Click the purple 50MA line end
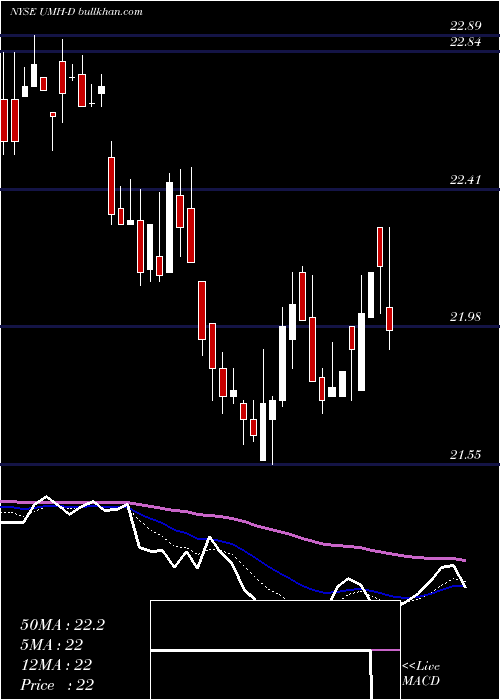Viewport: 500px width, 700px height. (x=463, y=560)
